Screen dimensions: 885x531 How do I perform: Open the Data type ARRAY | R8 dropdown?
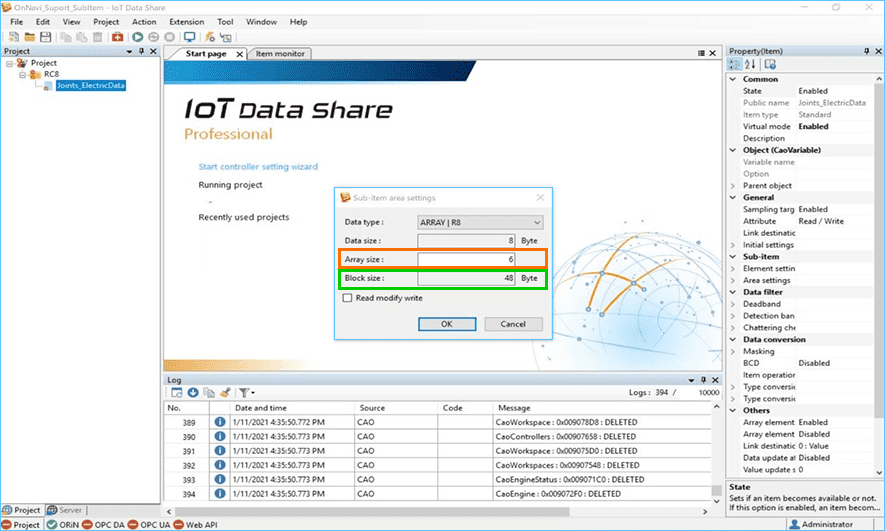click(x=480, y=222)
